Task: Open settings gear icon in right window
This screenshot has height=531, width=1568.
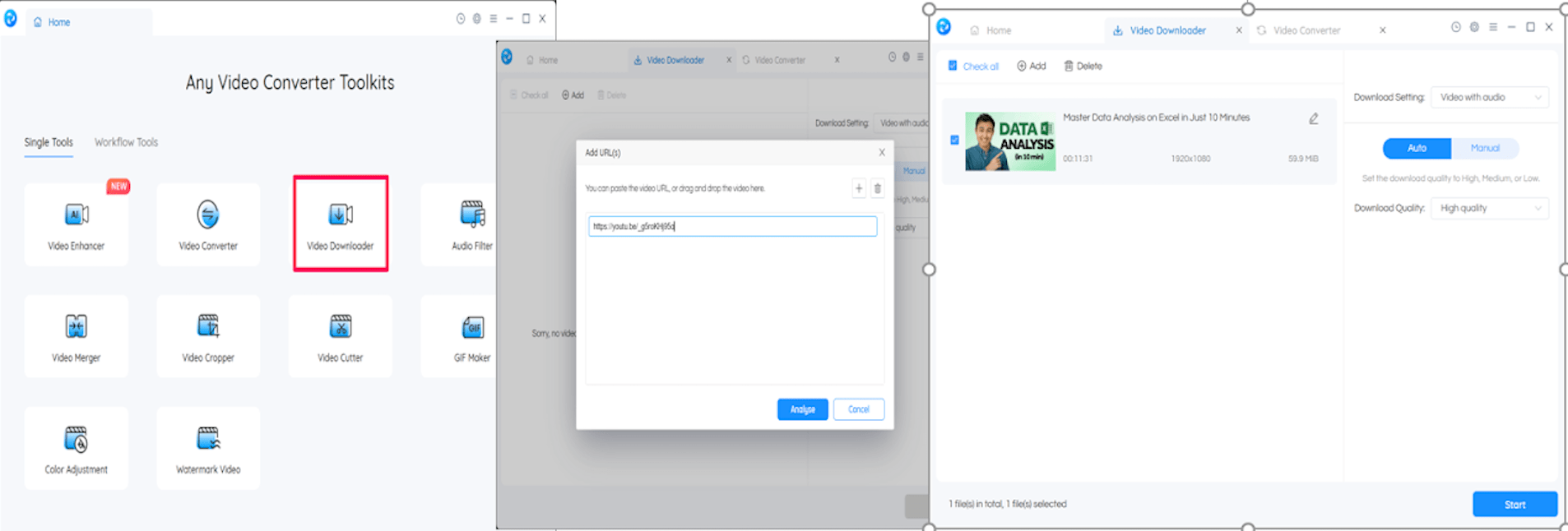Action: (x=1474, y=27)
